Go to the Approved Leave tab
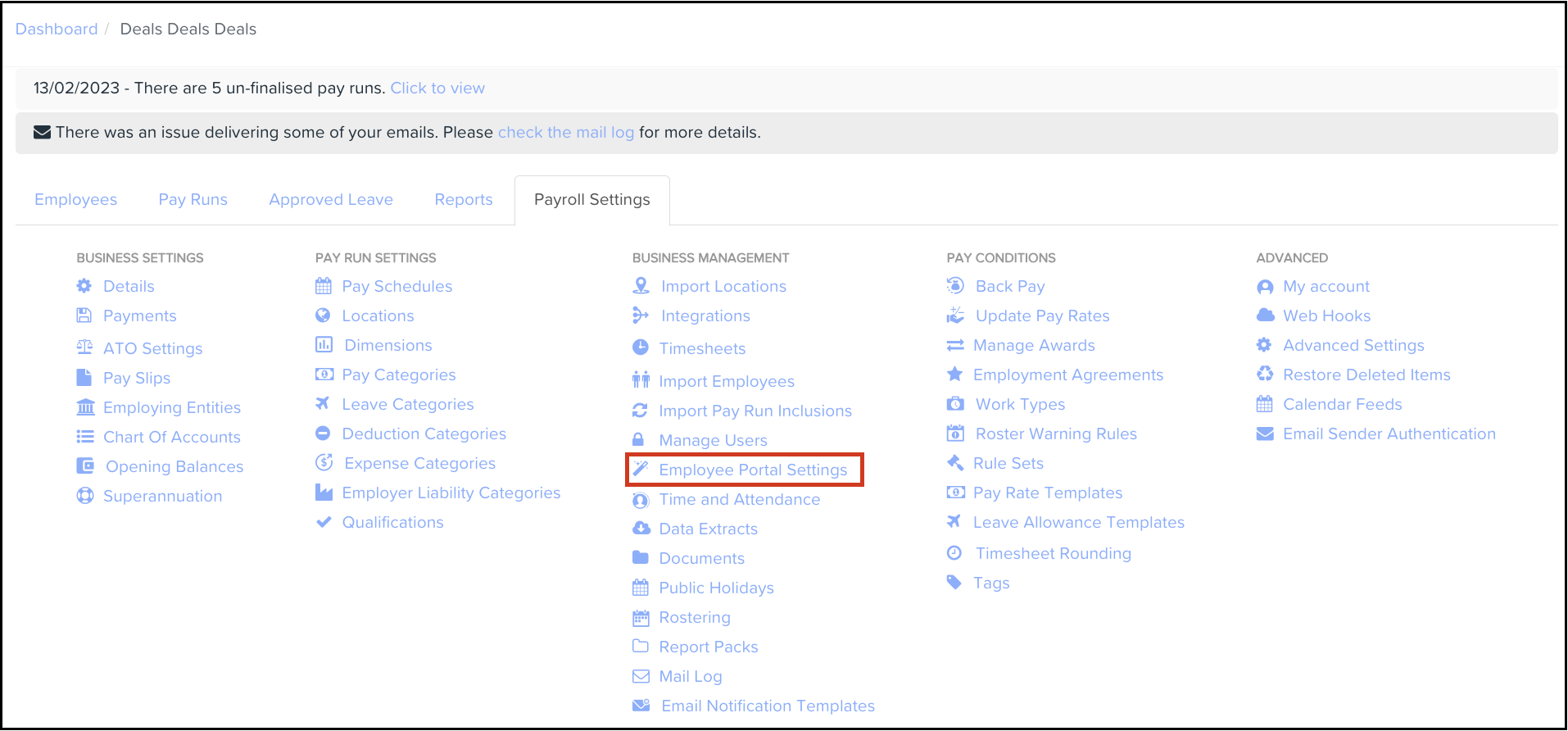Image resolution: width=1568 pixels, height=731 pixels. (331, 199)
